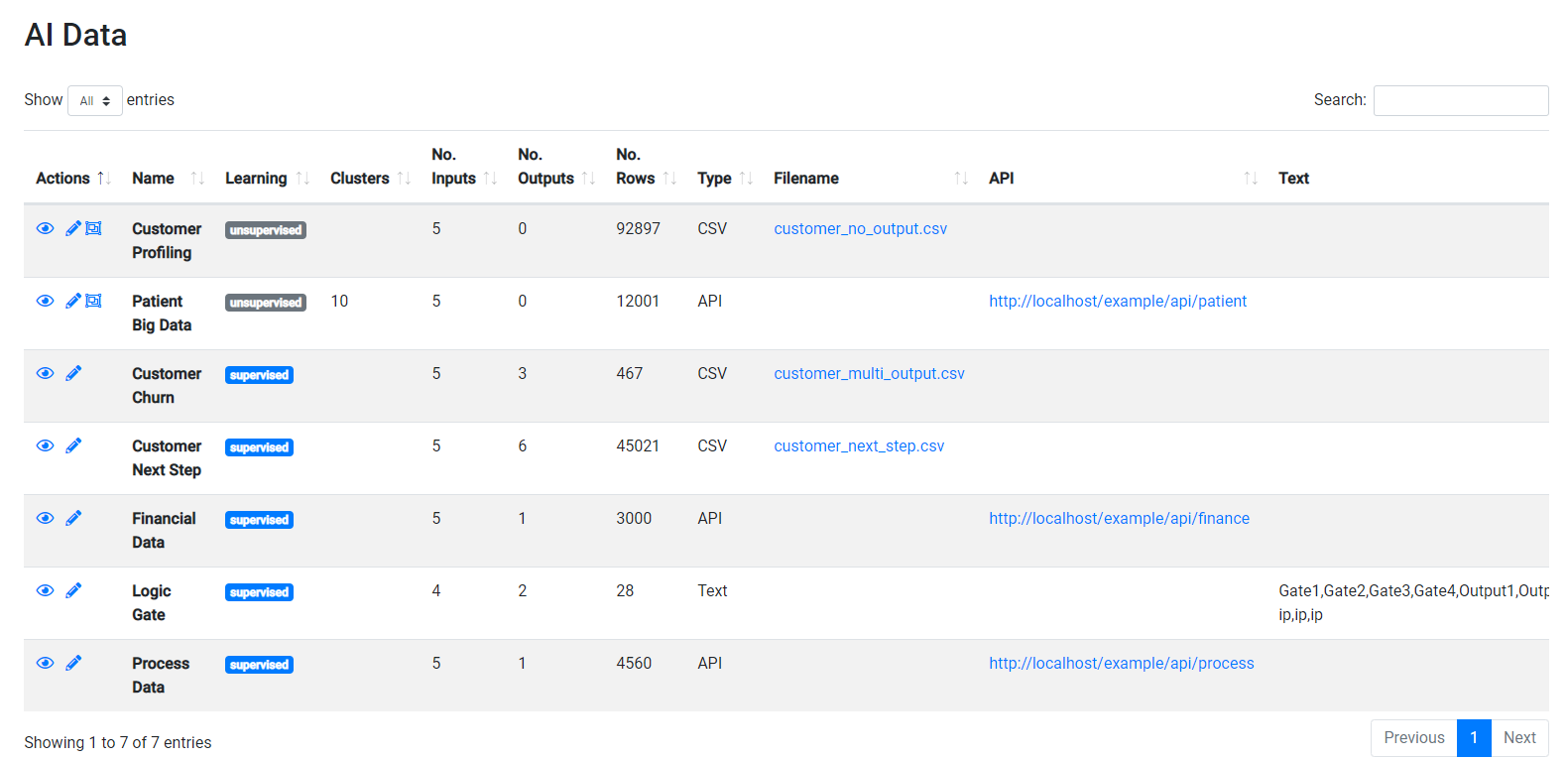Click the pencil icon for Customer Churn

73,374
